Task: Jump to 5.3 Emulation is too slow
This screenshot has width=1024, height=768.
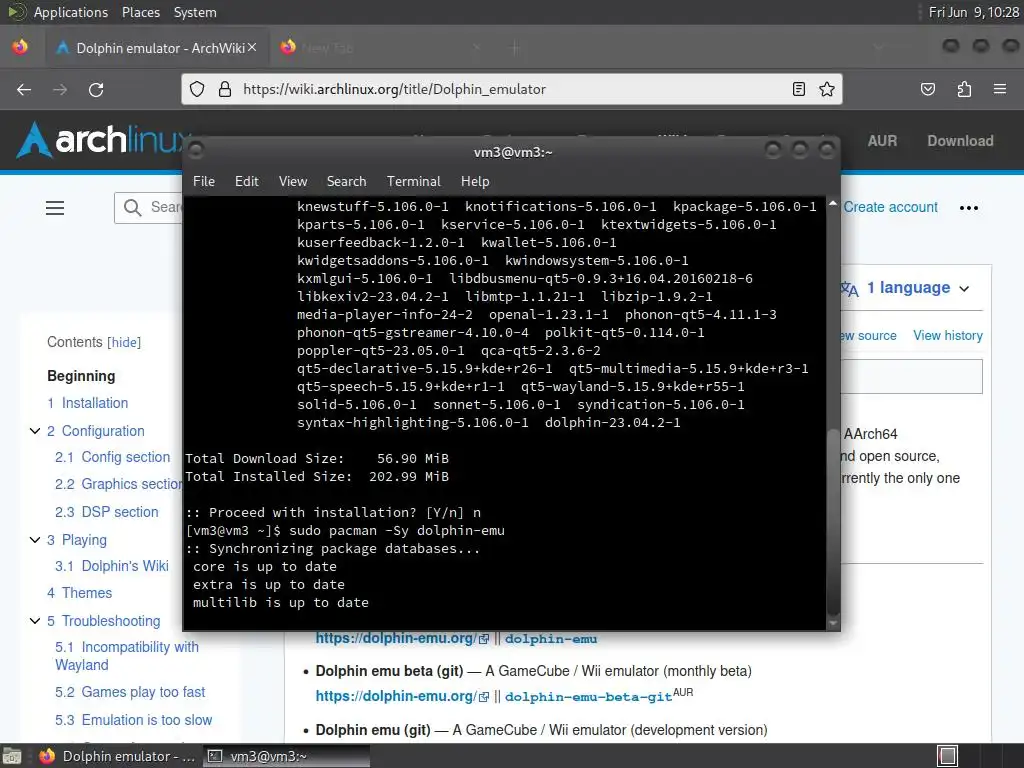Action: coord(133,720)
